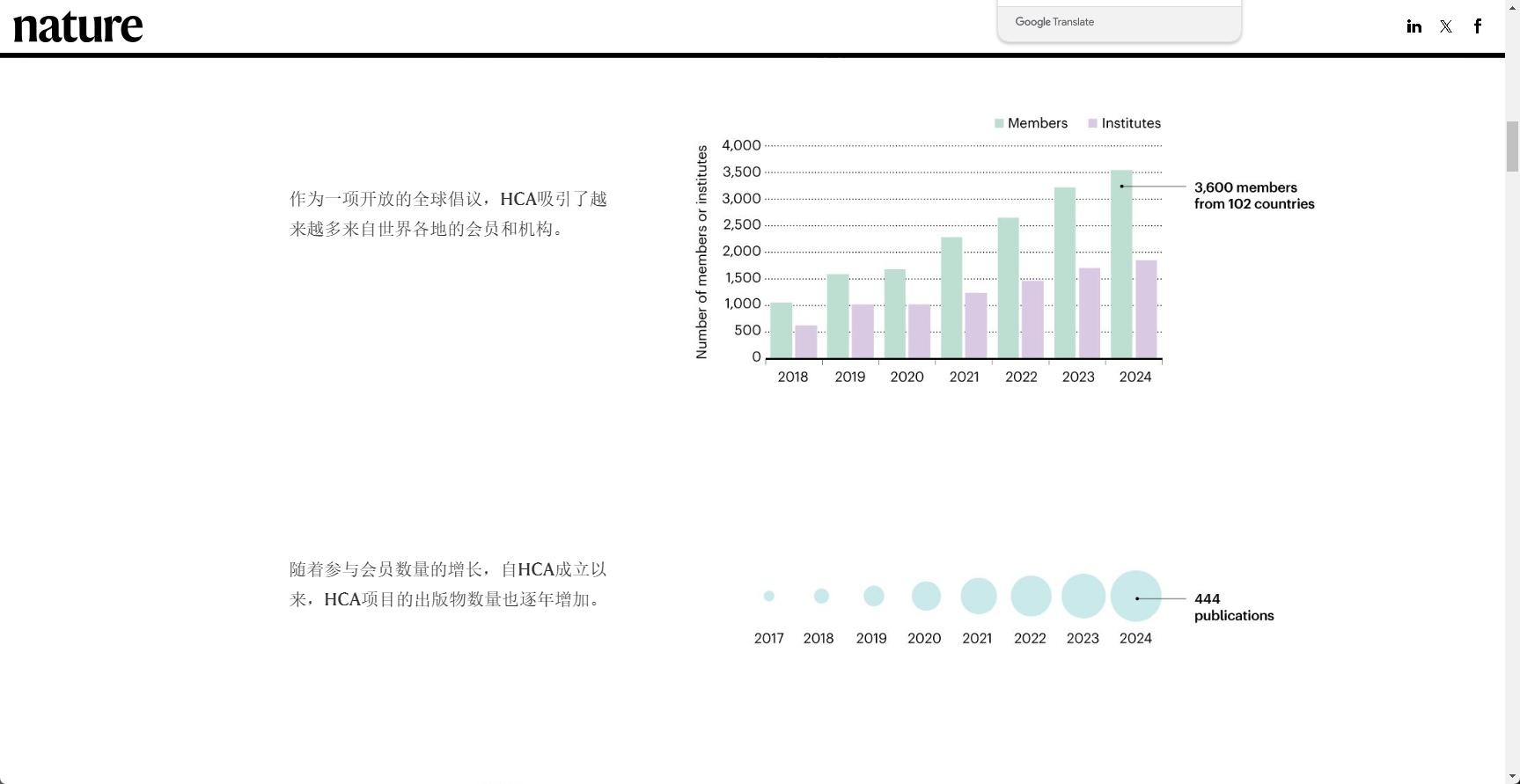Share the article on Facebook
1520x784 pixels.
(1478, 26)
